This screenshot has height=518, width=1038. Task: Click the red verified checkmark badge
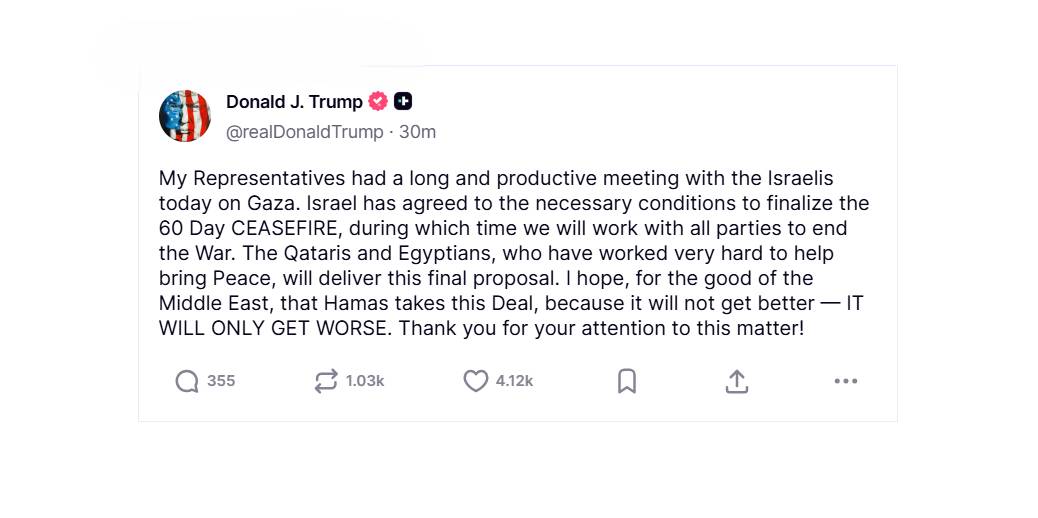coord(378,101)
